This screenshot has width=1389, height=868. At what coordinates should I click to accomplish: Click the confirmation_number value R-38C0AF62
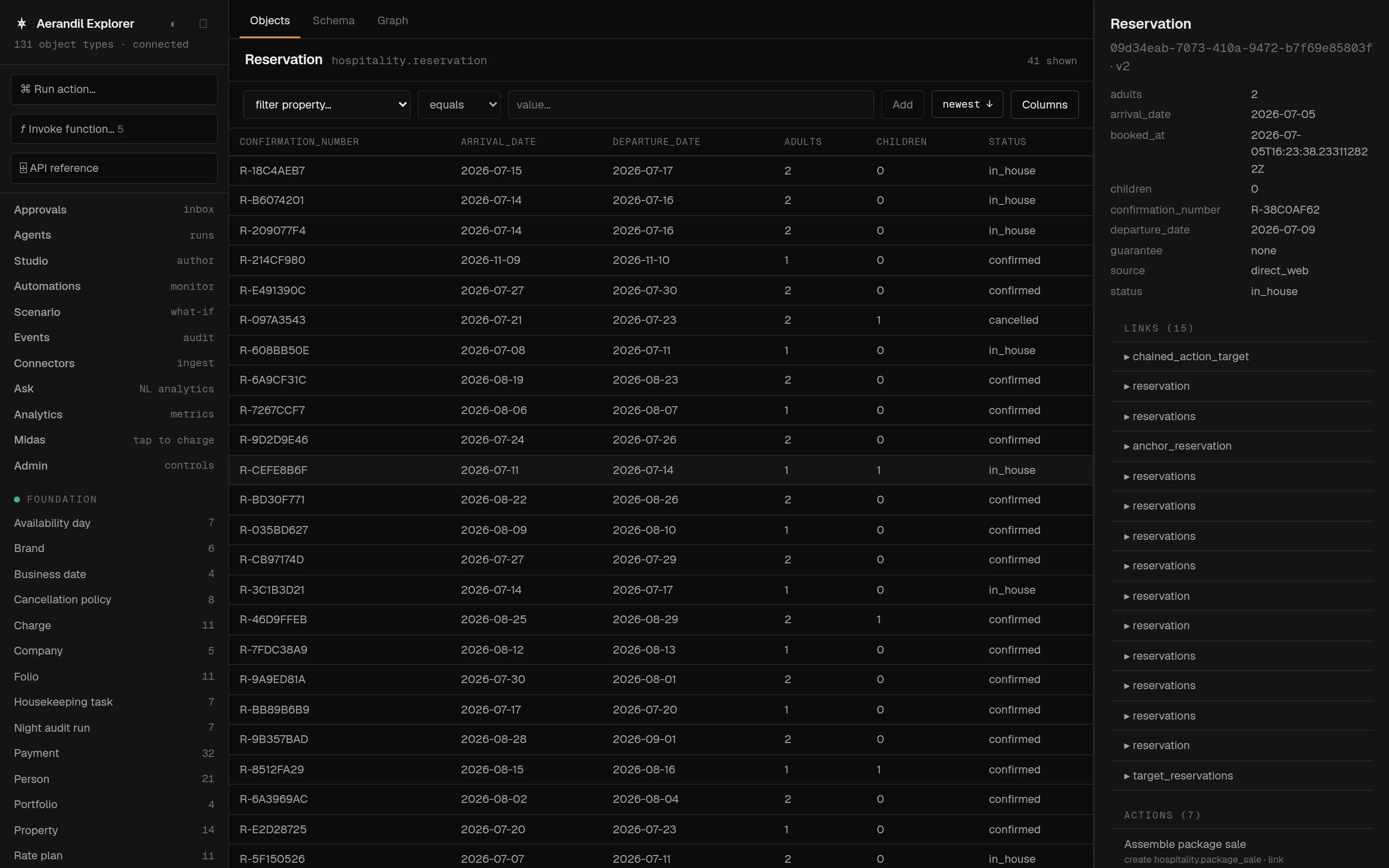click(x=1285, y=210)
